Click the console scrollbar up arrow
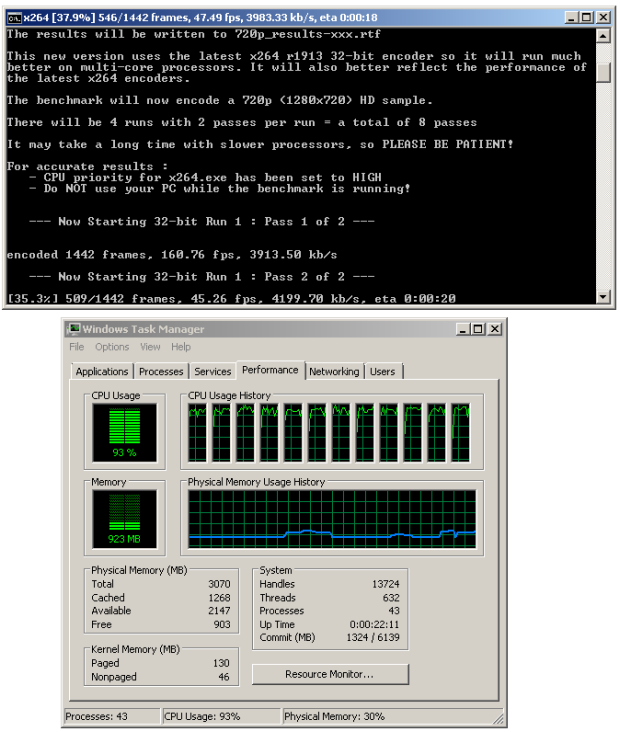Screen dimensions: 620x732 pyautogui.click(x=603, y=35)
